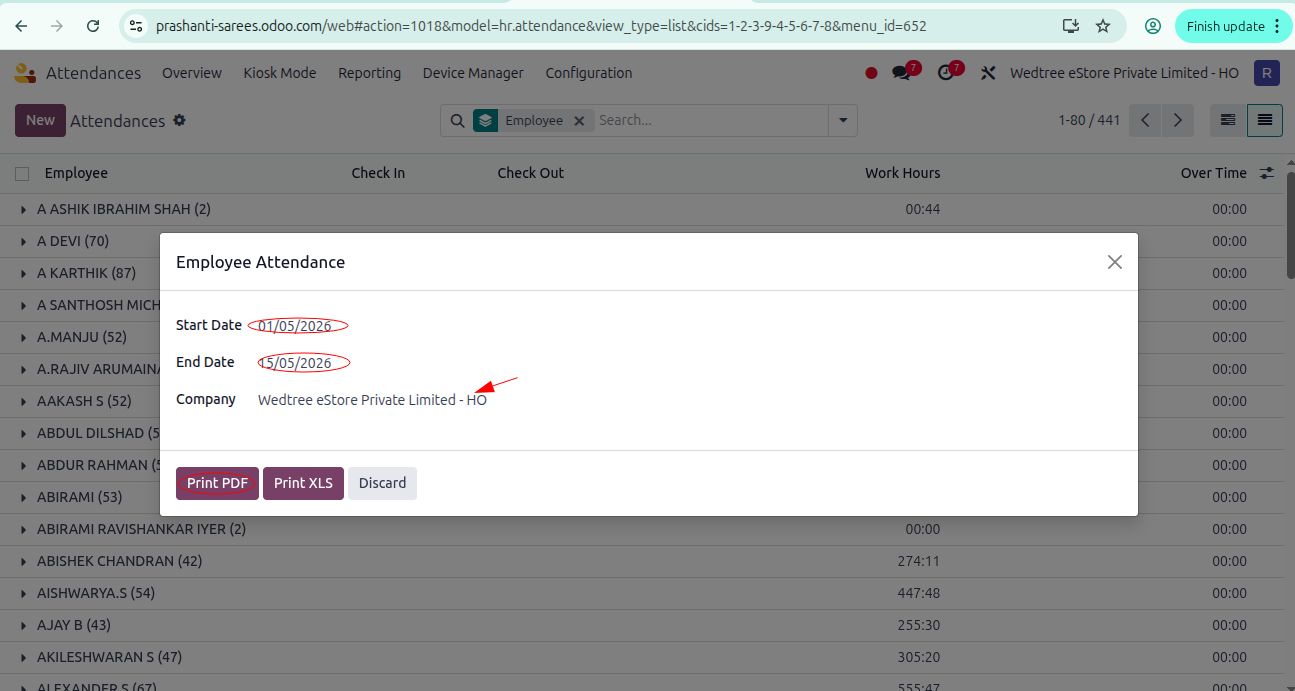Open optional columns adjust icon
This screenshot has height=691, width=1295.
click(1267, 173)
